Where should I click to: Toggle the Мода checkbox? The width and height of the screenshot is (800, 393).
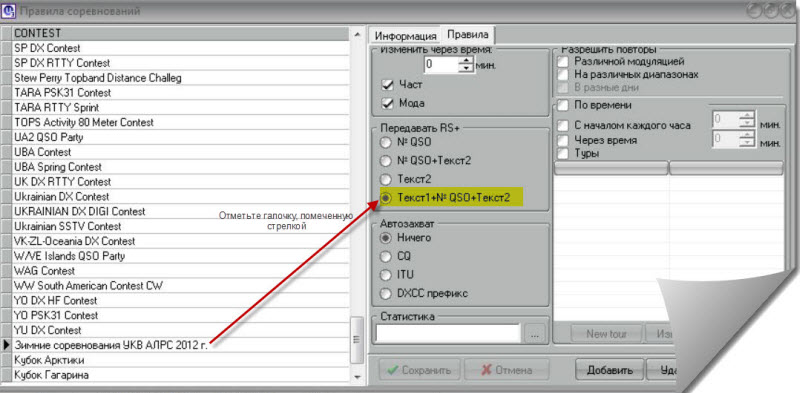(x=388, y=103)
